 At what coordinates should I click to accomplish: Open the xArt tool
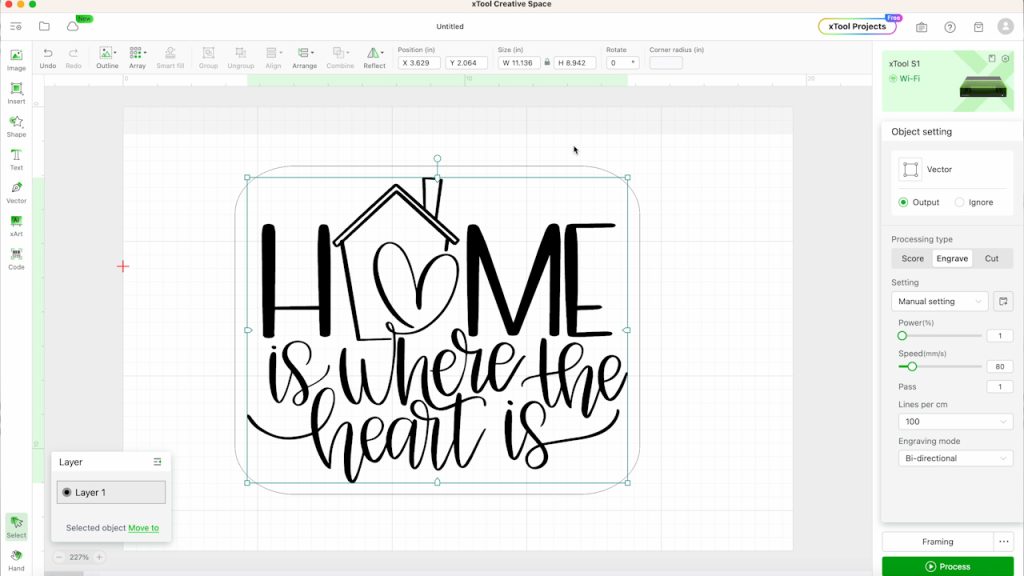[16, 224]
